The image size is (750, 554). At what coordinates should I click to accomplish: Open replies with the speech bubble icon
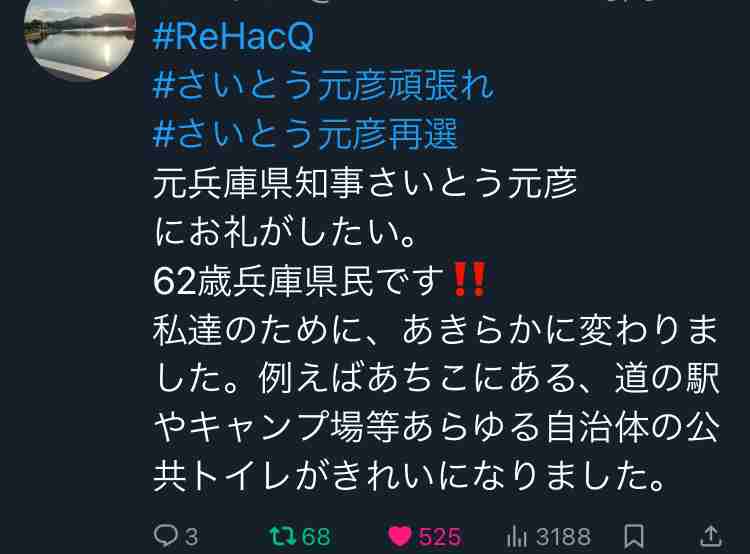(165, 536)
